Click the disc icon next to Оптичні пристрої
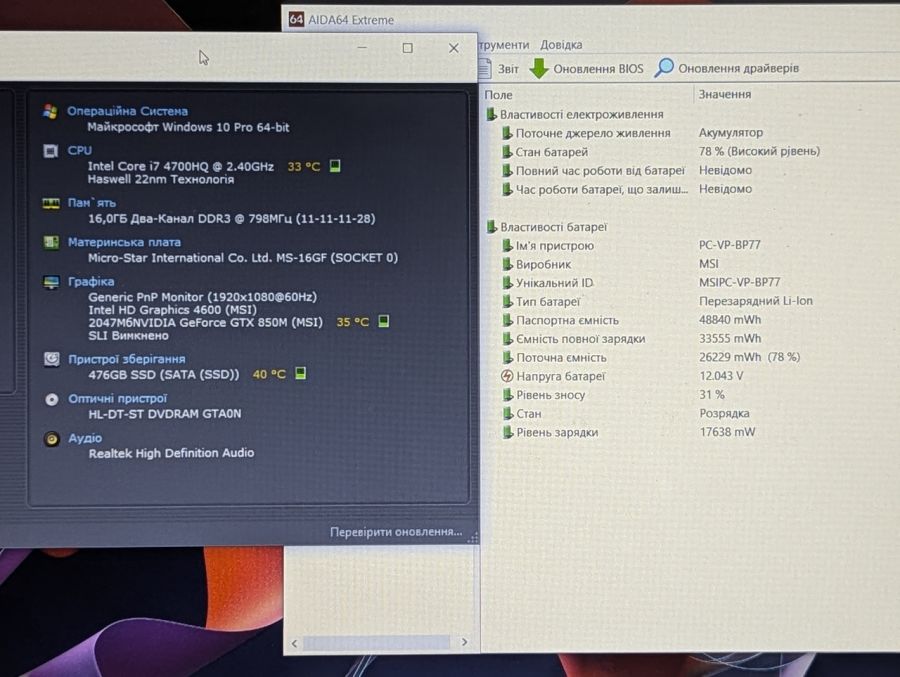The image size is (900, 677). coord(52,399)
